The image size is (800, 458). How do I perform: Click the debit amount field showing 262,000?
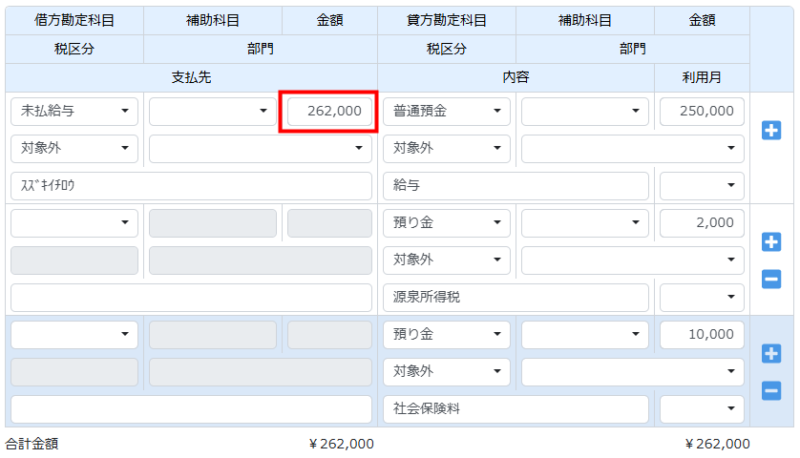pos(329,111)
